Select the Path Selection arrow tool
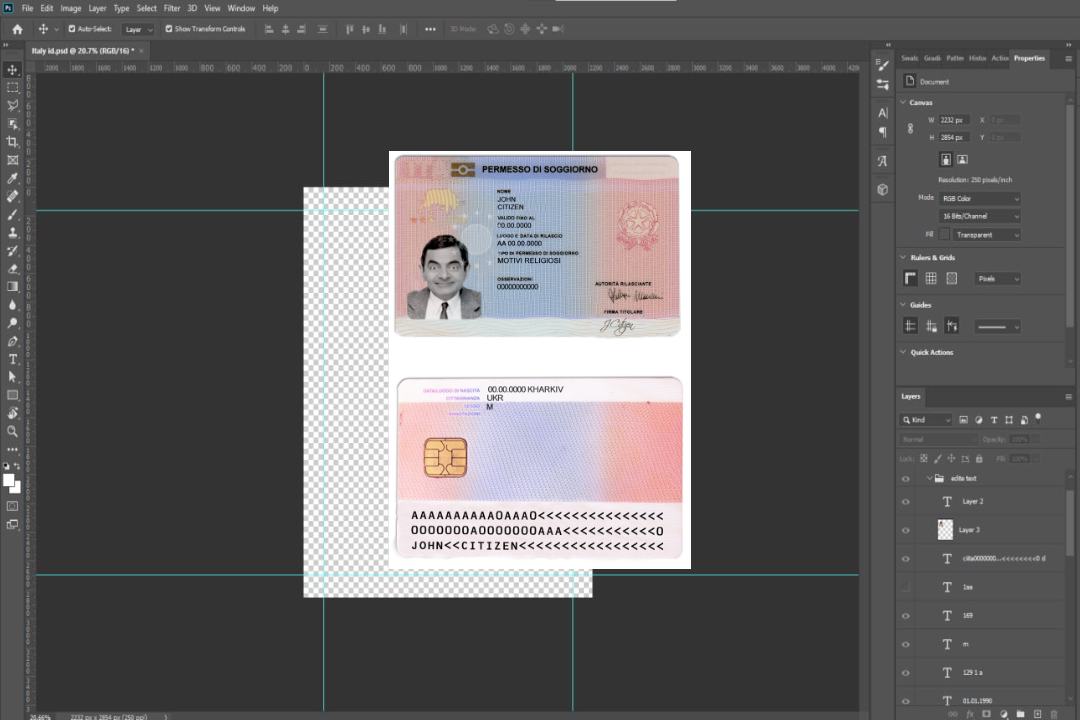This screenshot has width=1080, height=720. pyautogui.click(x=12, y=377)
